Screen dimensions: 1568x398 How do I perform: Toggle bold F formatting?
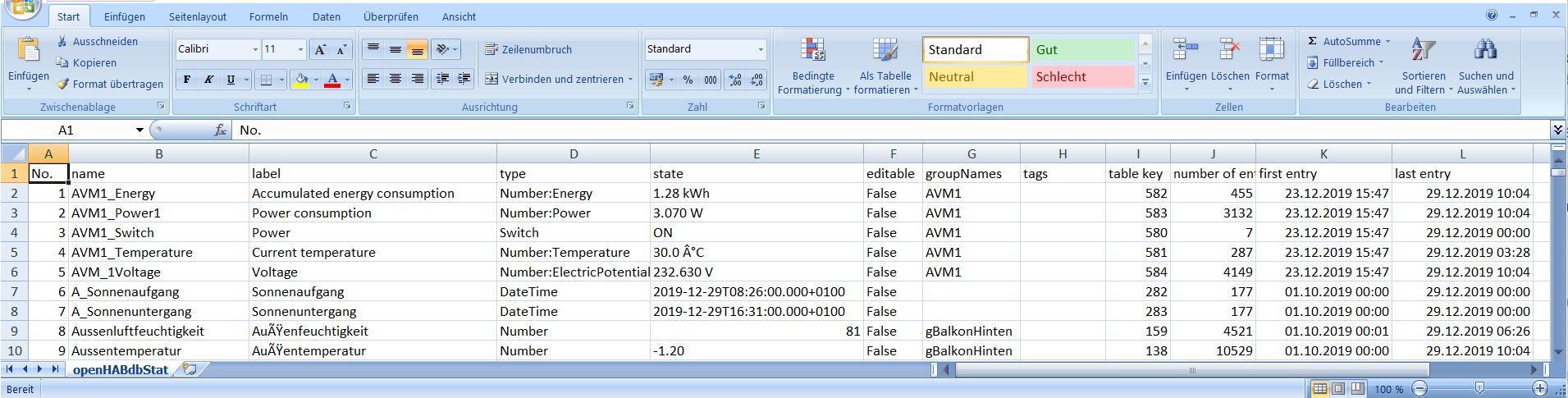[x=187, y=80]
